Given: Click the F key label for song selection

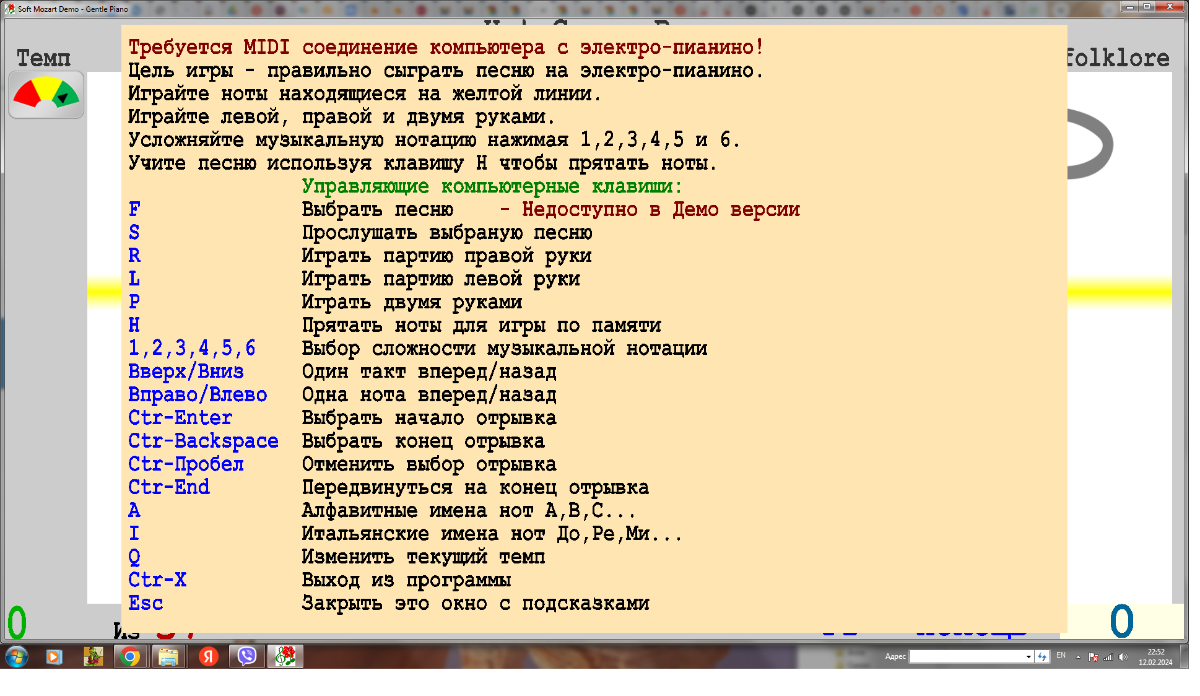Looking at the screenshot, I should click(134, 210).
